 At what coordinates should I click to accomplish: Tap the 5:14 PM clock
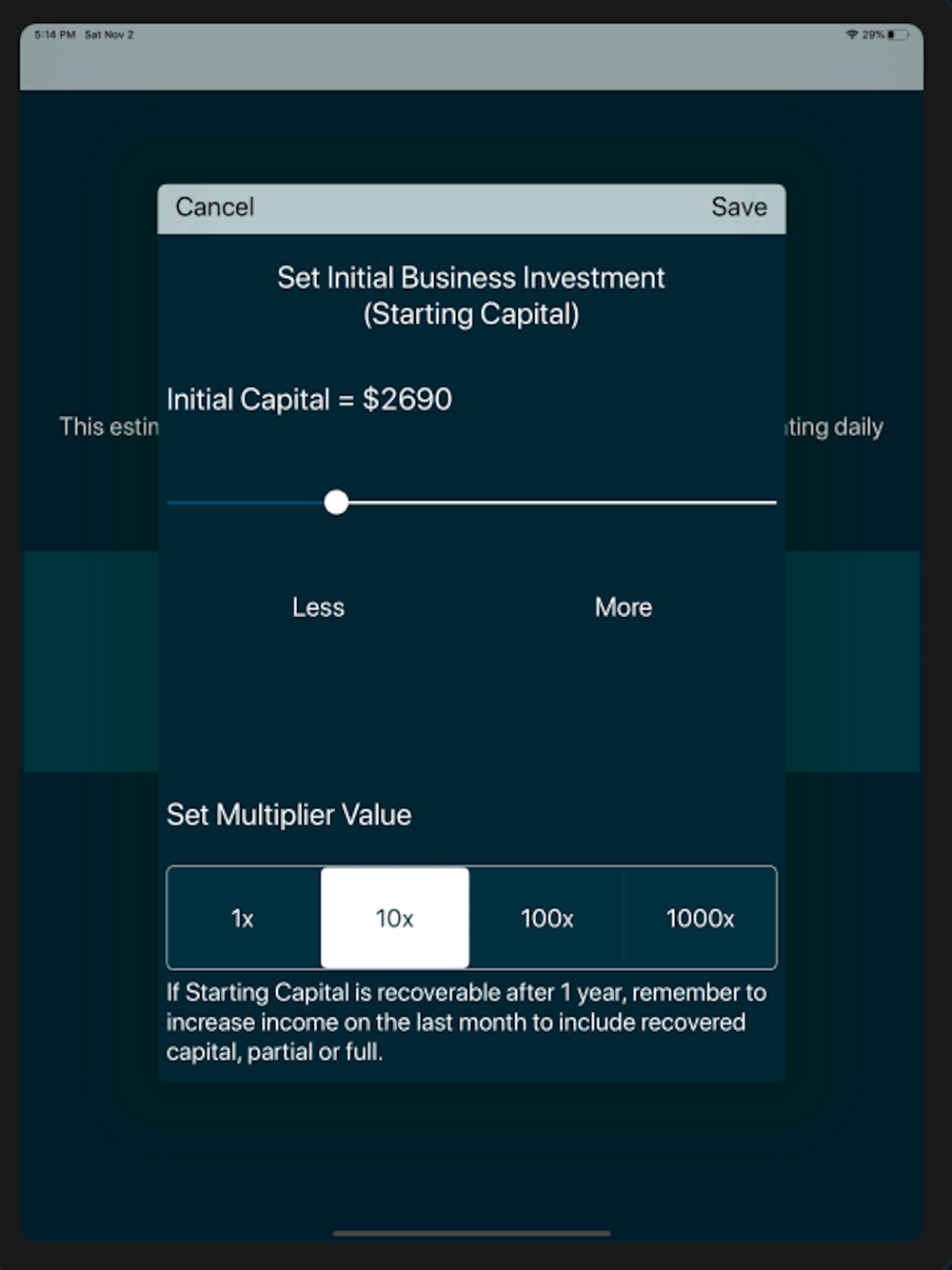(x=54, y=35)
